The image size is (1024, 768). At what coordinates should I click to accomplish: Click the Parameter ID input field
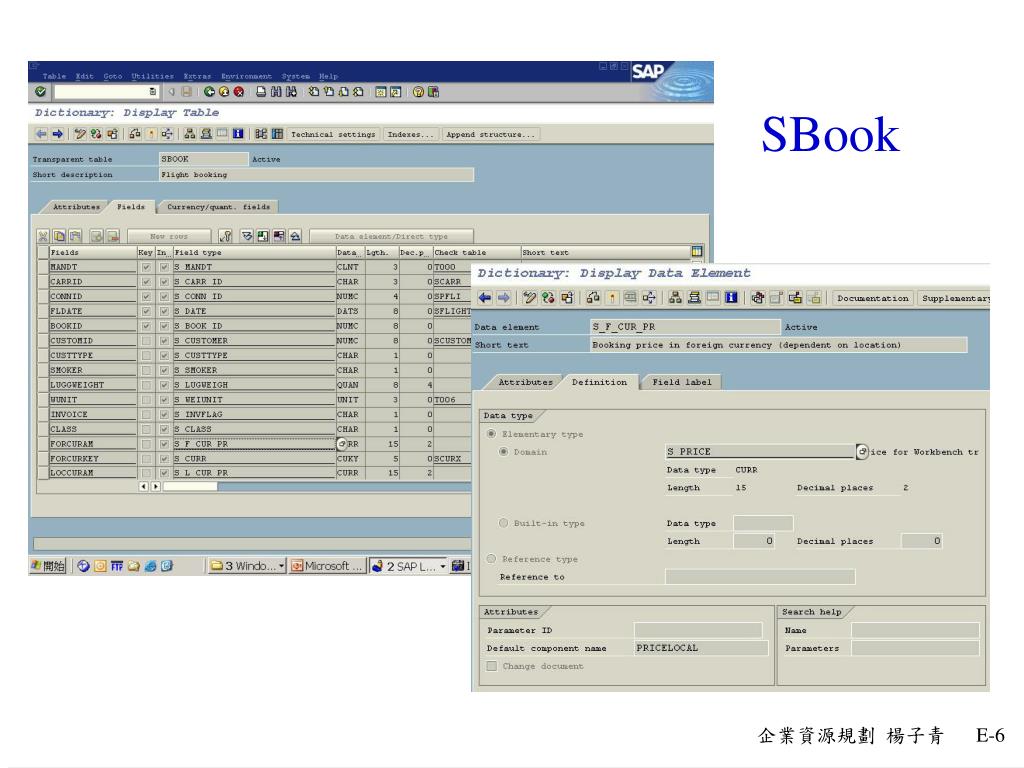pyautogui.click(x=697, y=630)
